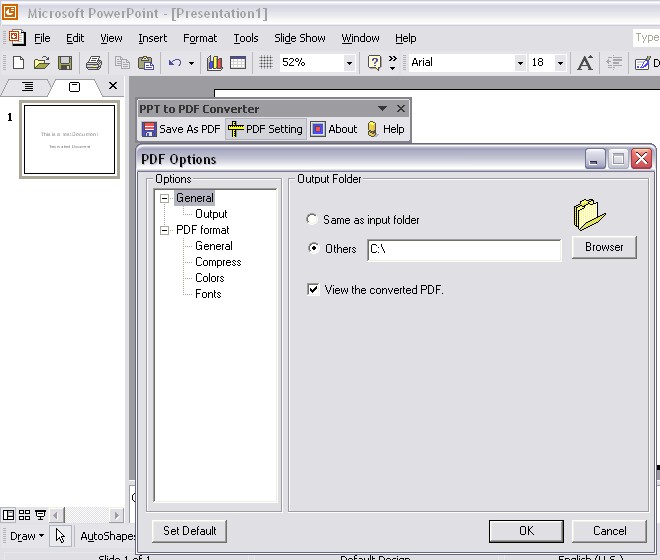Open the font size 18 dropdown
The image size is (660, 560).
[560, 63]
